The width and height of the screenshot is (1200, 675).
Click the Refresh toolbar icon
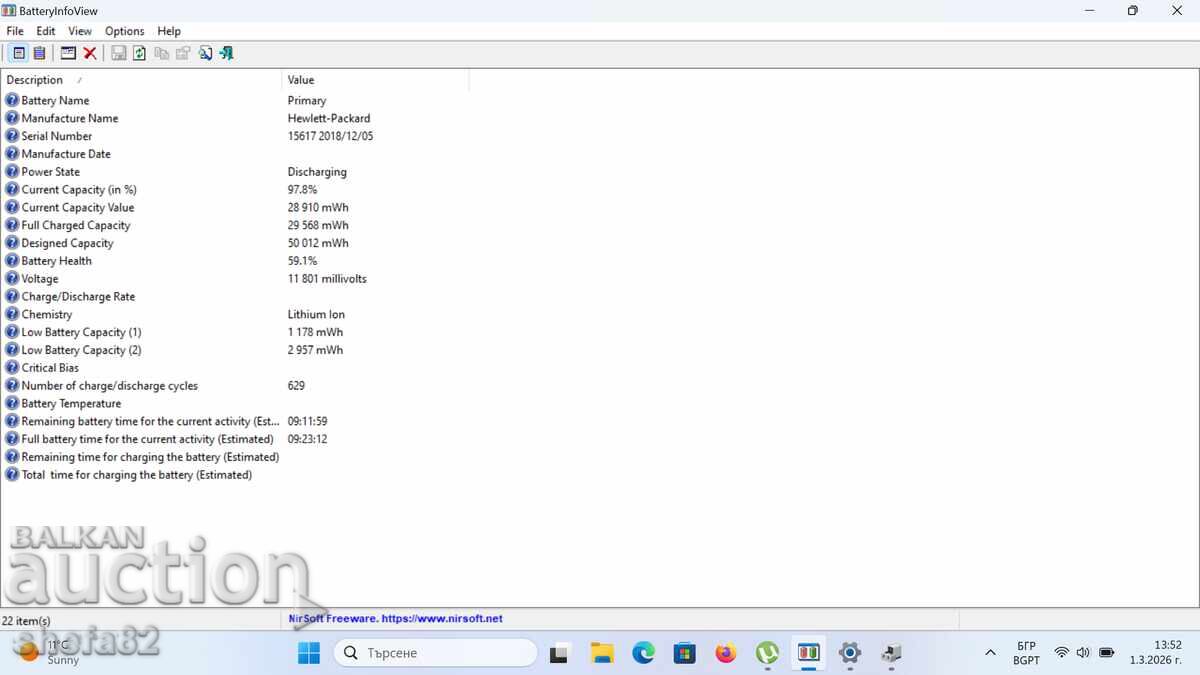pyautogui.click(x=139, y=53)
